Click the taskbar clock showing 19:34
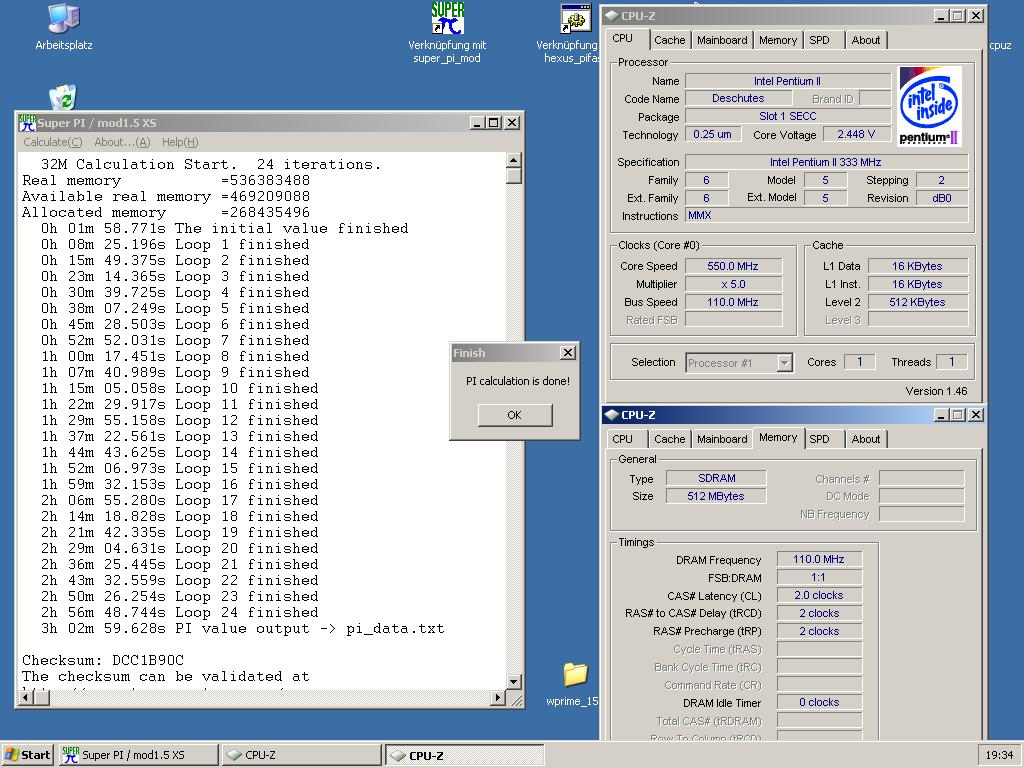Image resolution: width=1024 pixels, height=768 pixels. tap(999, 755)
